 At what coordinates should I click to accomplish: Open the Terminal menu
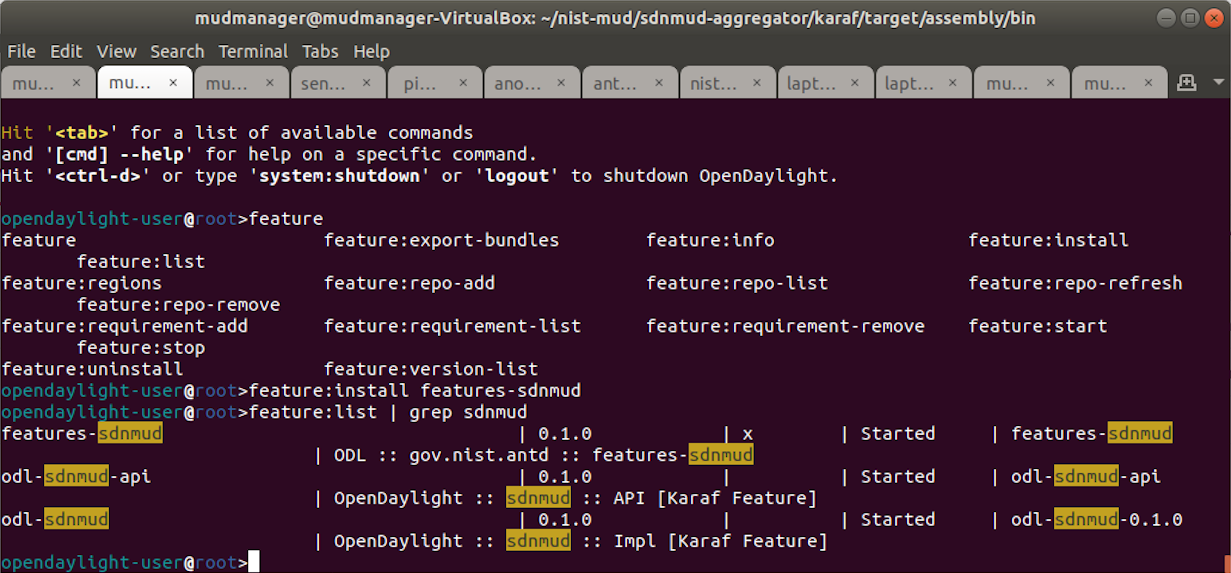[254, 51]
